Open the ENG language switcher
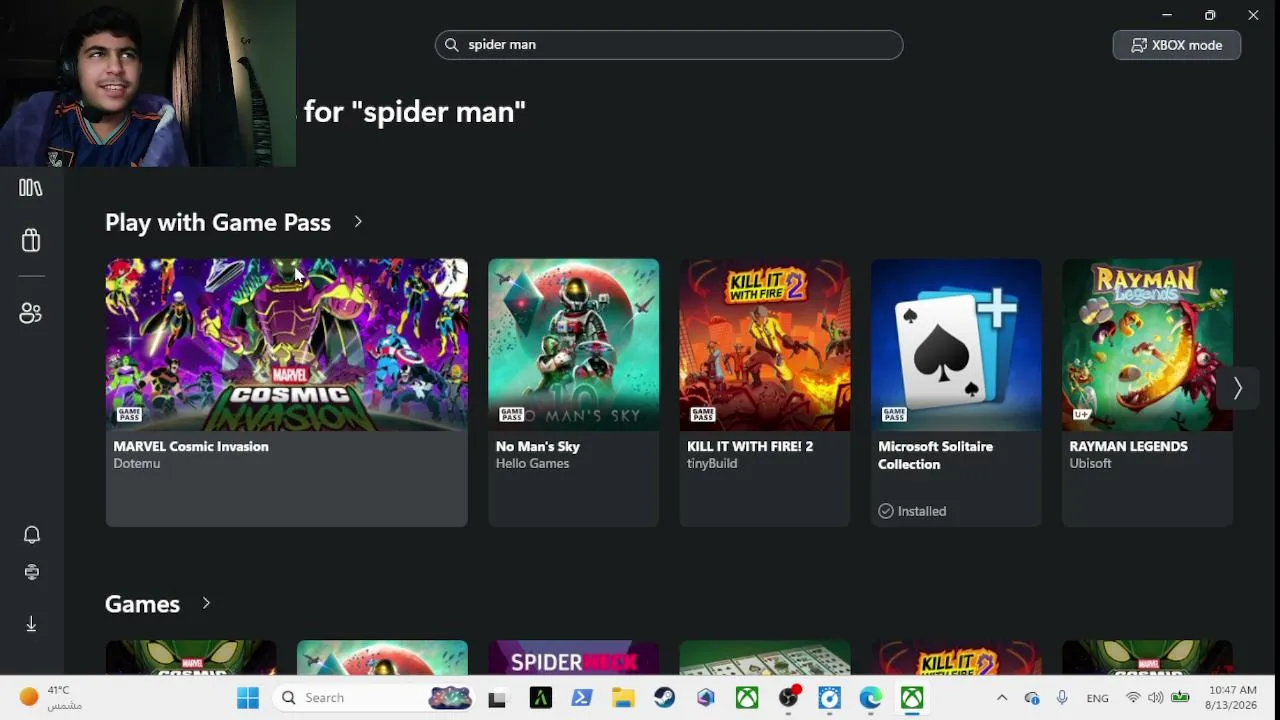Image resolution: width=1280 pixels, height=720 pixels. 1097,698
